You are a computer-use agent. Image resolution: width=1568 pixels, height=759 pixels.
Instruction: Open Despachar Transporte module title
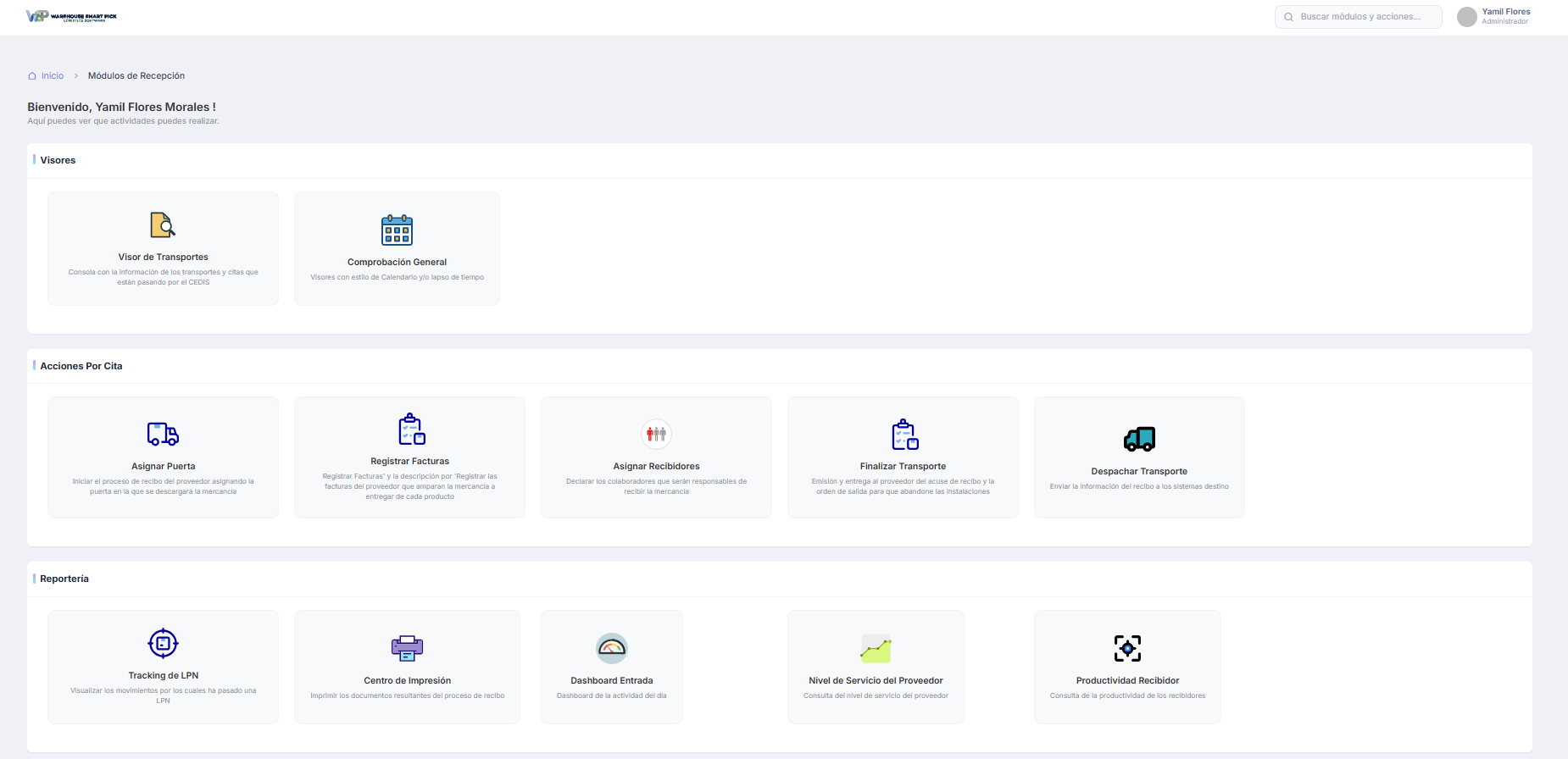click(x=1139, y=471)
